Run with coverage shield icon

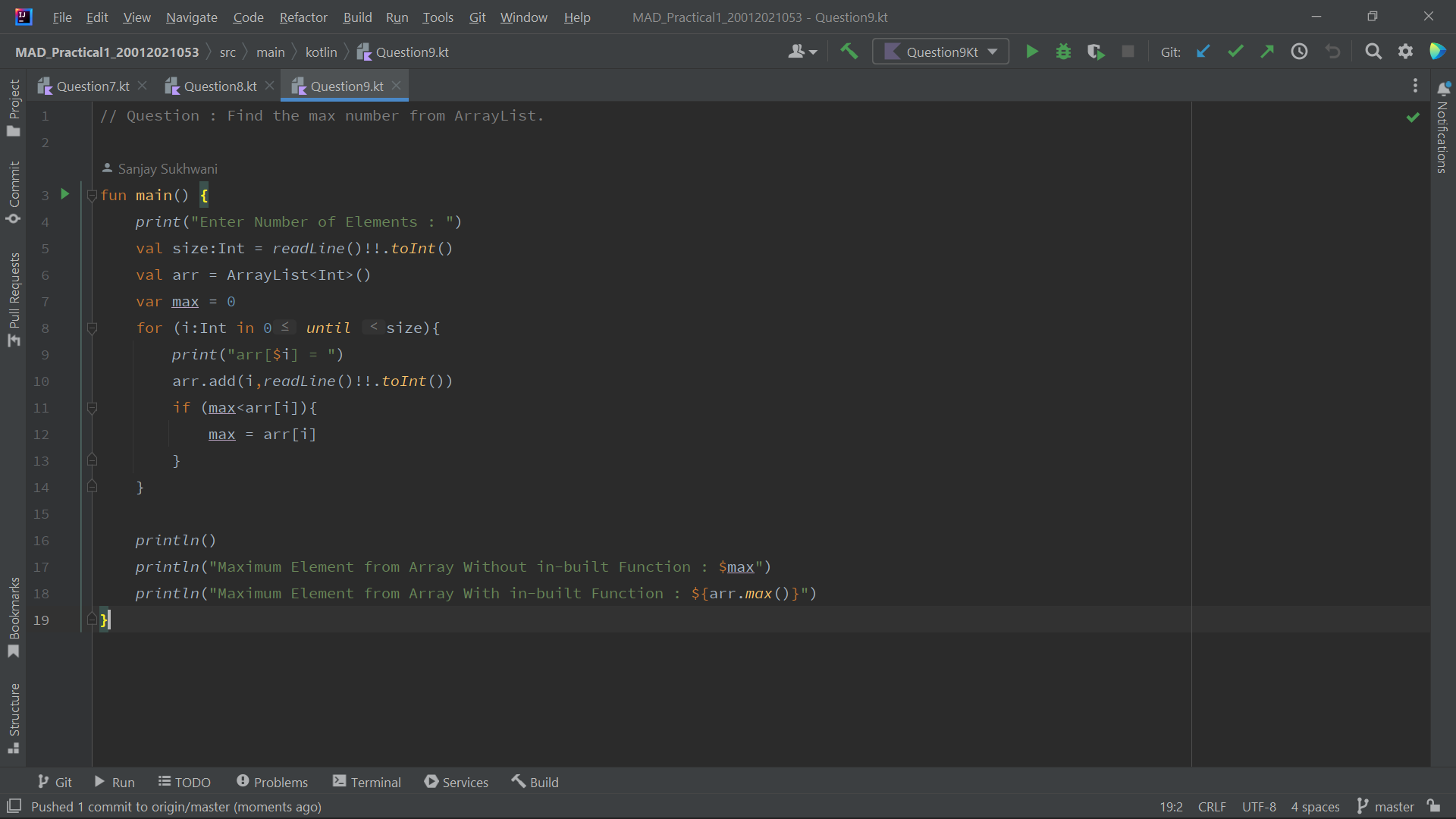point(1096,52)
